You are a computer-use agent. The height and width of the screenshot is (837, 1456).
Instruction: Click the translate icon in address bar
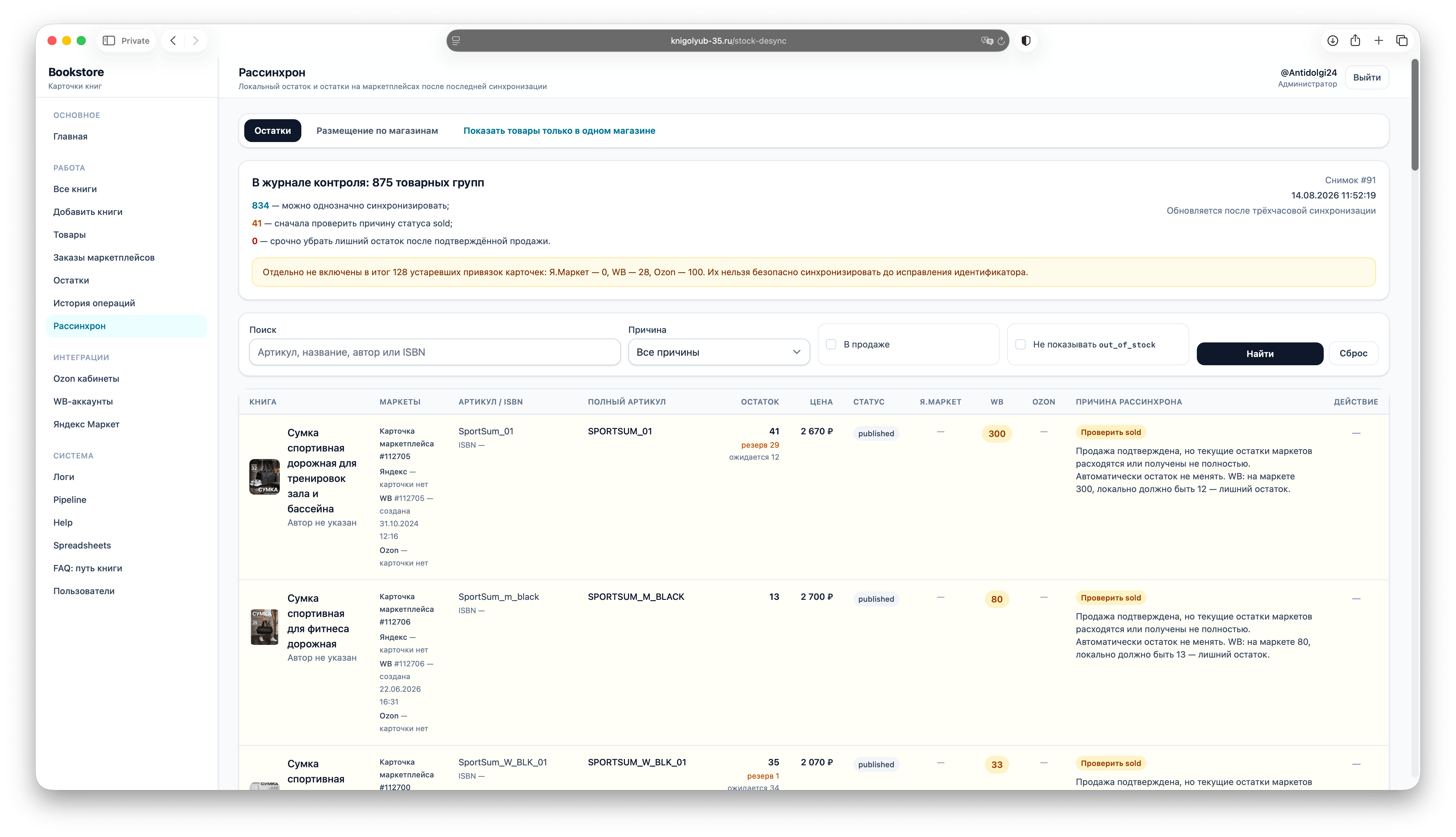[x=987, y=40]
